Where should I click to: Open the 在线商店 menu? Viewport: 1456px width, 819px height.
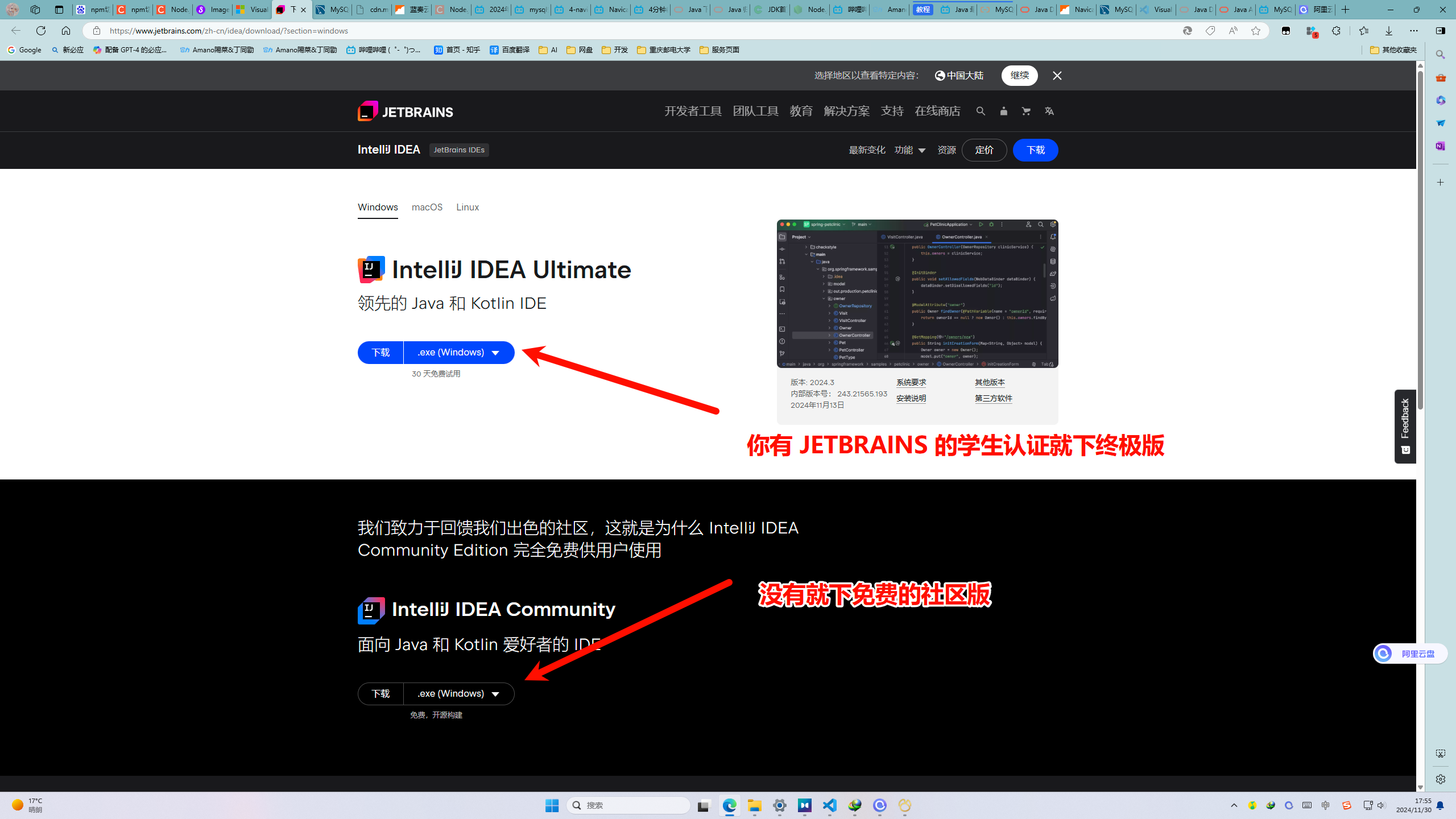937,111
